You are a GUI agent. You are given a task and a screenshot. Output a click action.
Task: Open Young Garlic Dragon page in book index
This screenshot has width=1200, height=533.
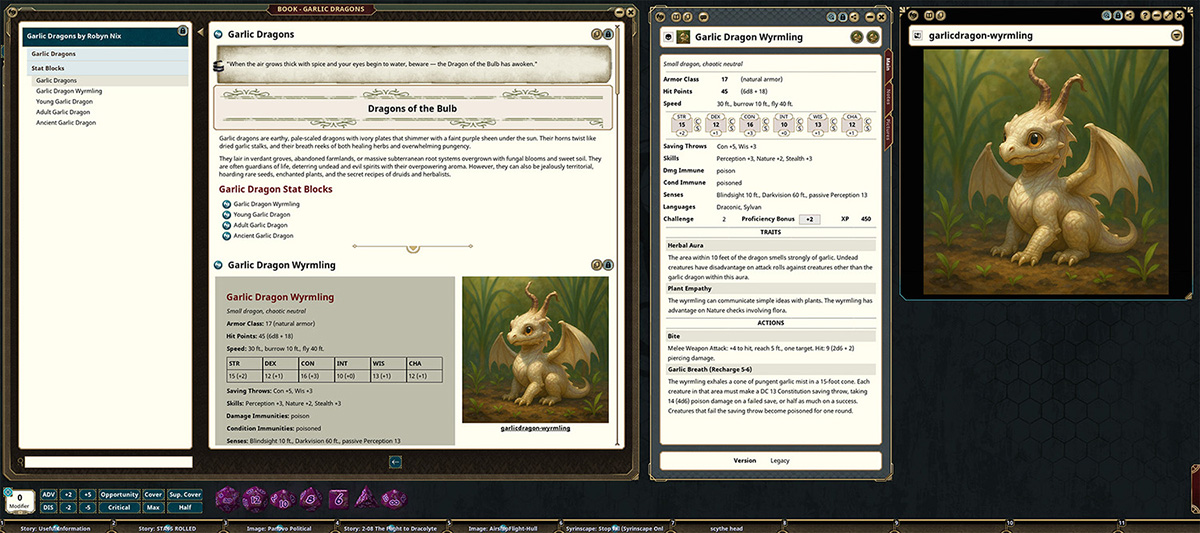click(x=65, y=102)
